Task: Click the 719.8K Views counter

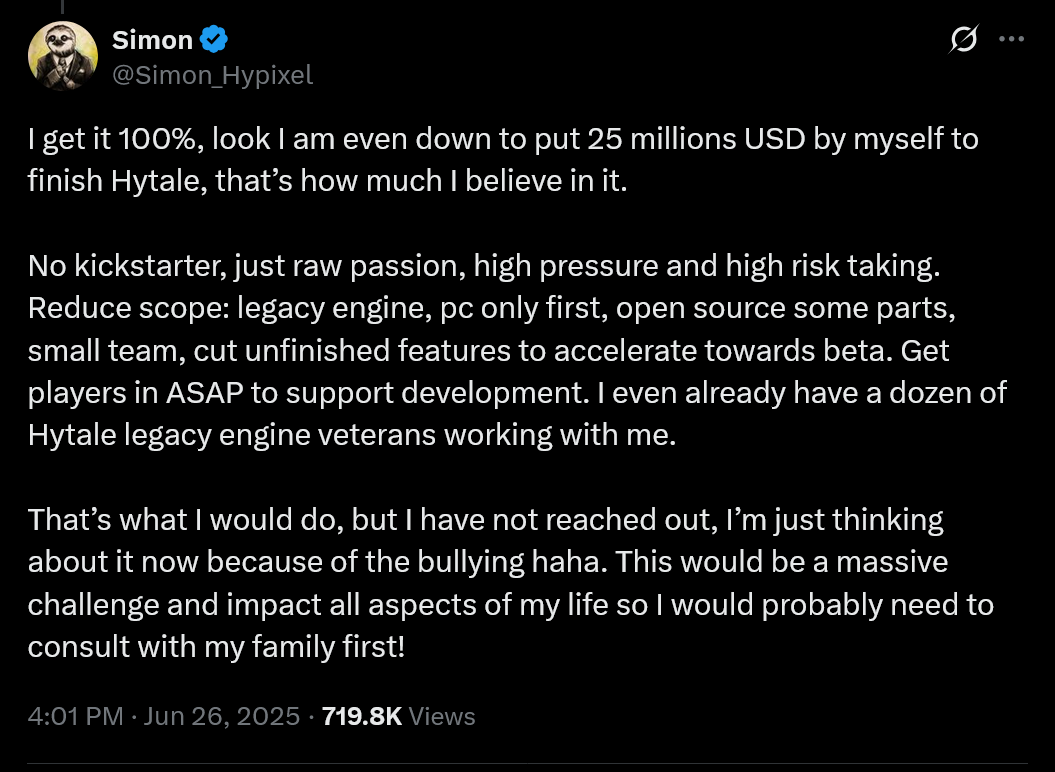Action: click(361, 716)
